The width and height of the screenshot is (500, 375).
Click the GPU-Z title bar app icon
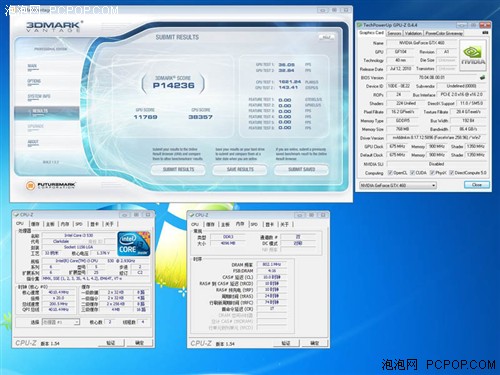tap(359, 25)
